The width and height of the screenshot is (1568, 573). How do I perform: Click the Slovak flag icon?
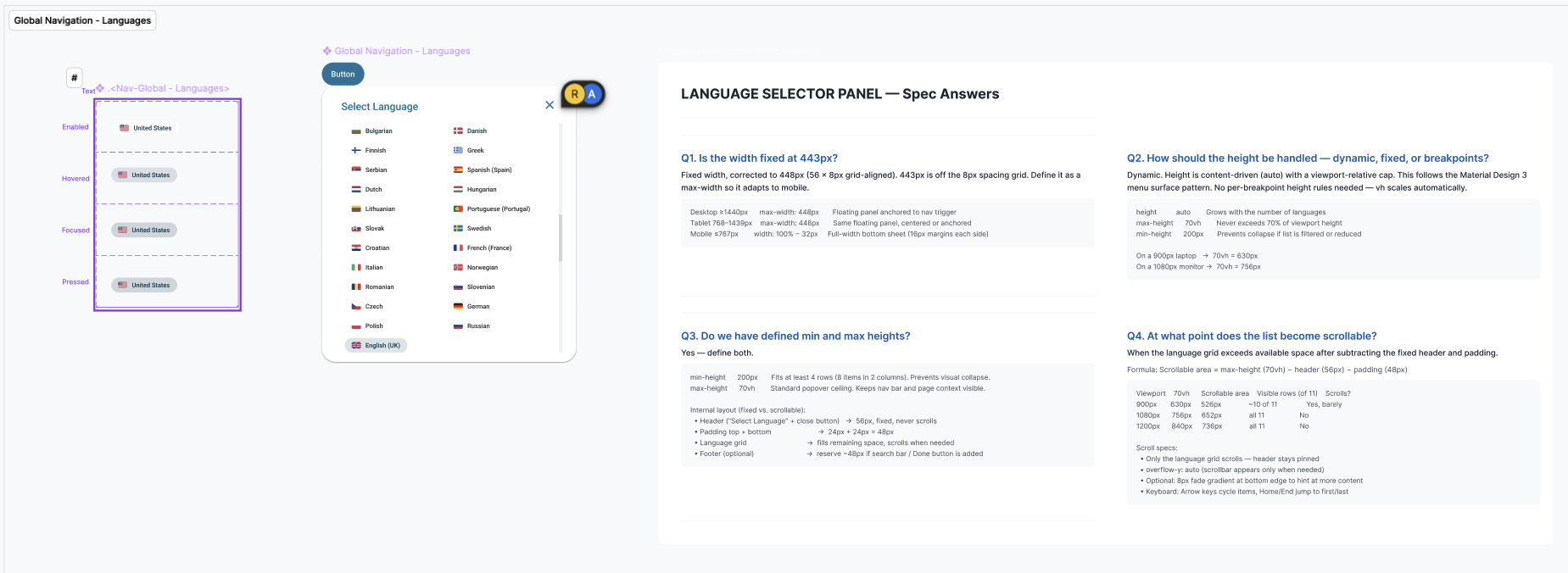[x=356, y=229]
